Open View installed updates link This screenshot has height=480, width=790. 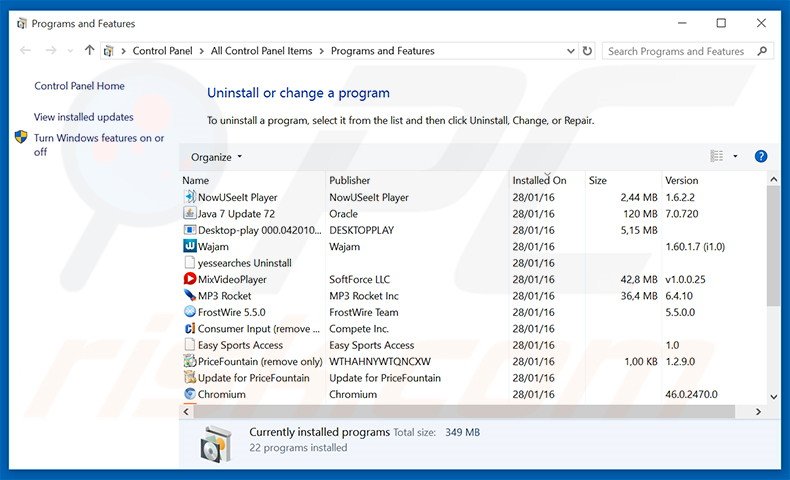click(84, 117)
